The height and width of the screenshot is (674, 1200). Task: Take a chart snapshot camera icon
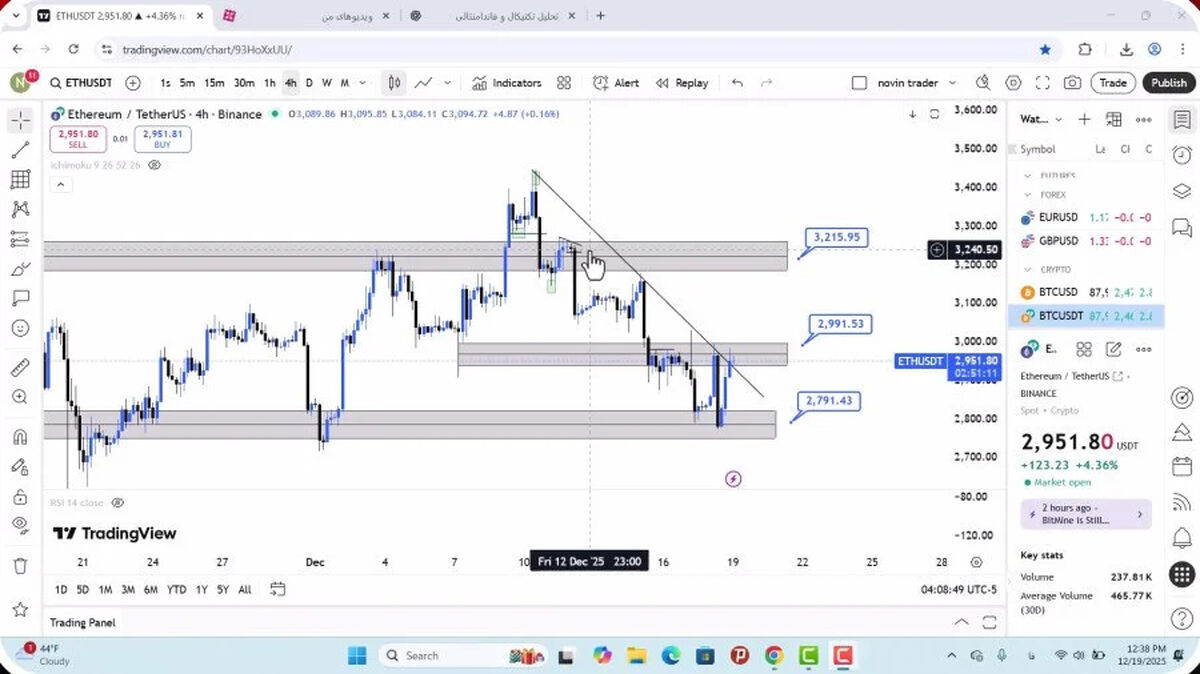pyautogui.click(x=1072, y=83)
